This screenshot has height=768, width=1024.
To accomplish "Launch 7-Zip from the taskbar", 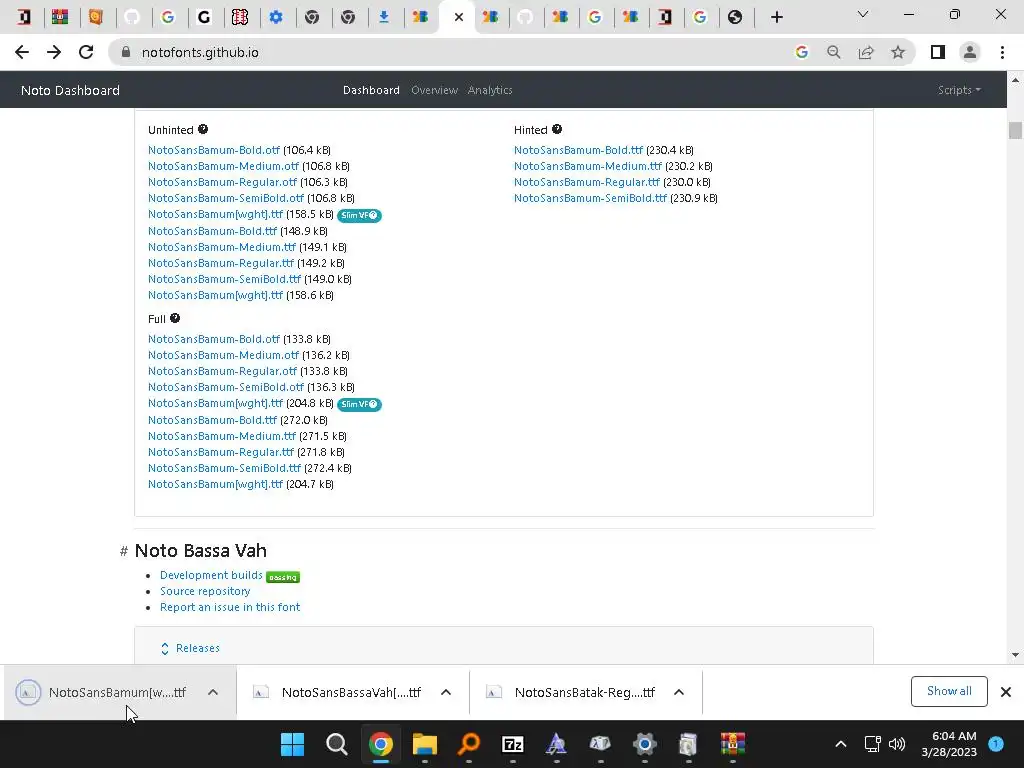I will 513,744.
